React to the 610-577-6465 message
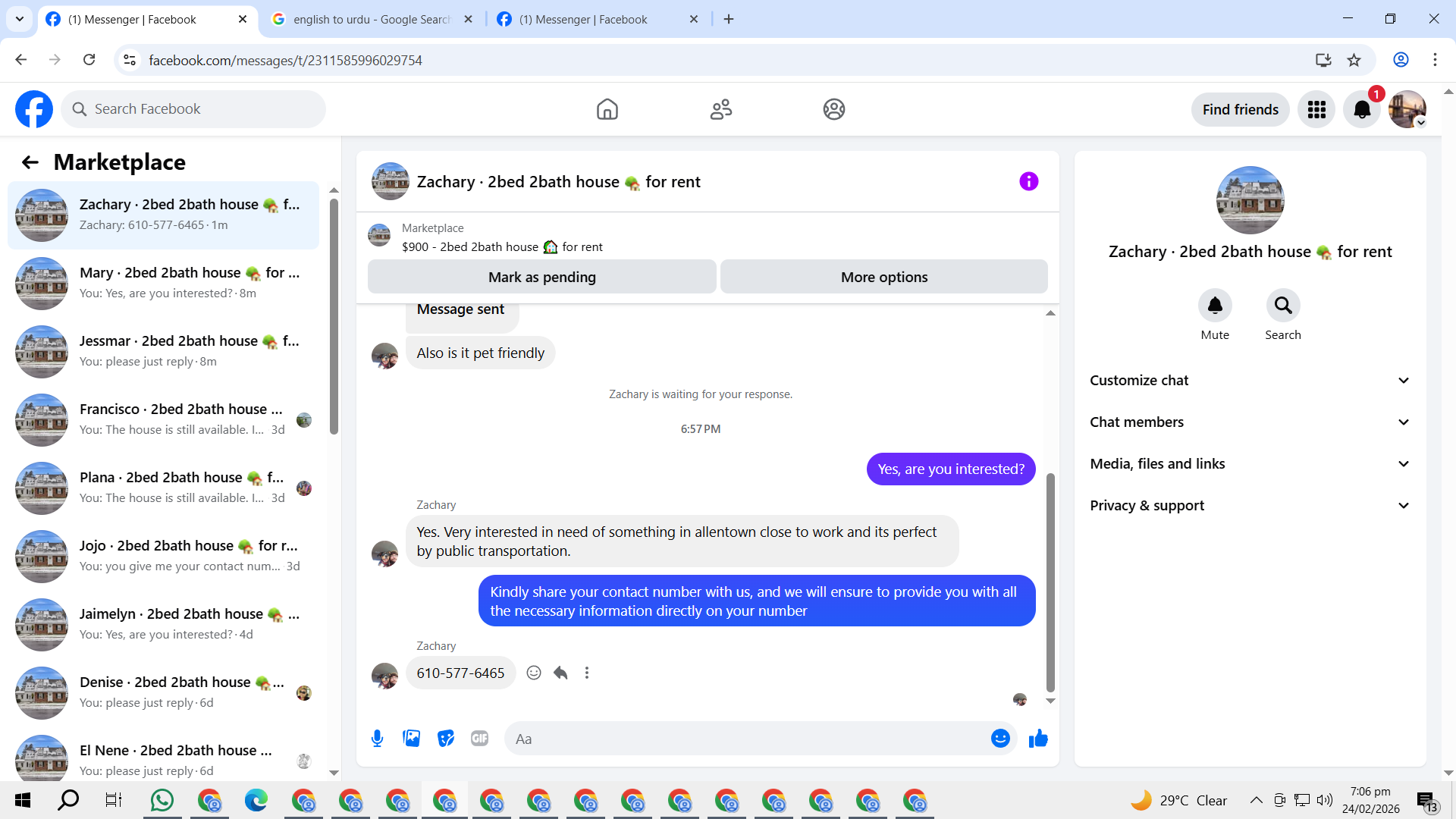Screen dimensions: 1456x819 534,673
